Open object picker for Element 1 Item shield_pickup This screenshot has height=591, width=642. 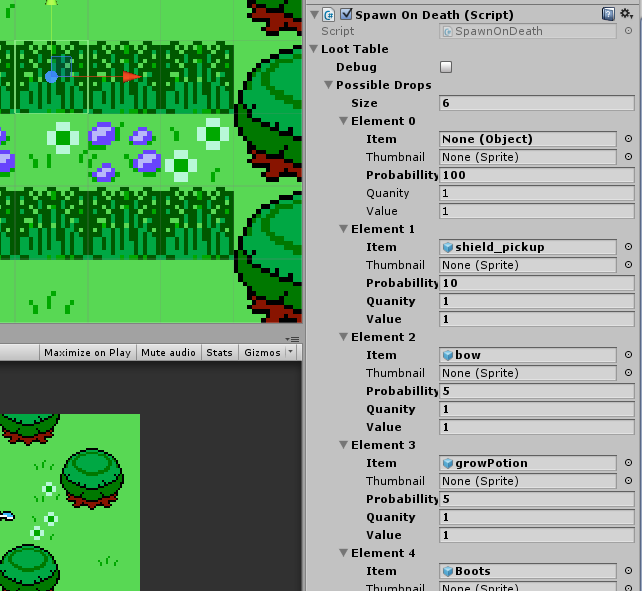(x=628, y=247)
